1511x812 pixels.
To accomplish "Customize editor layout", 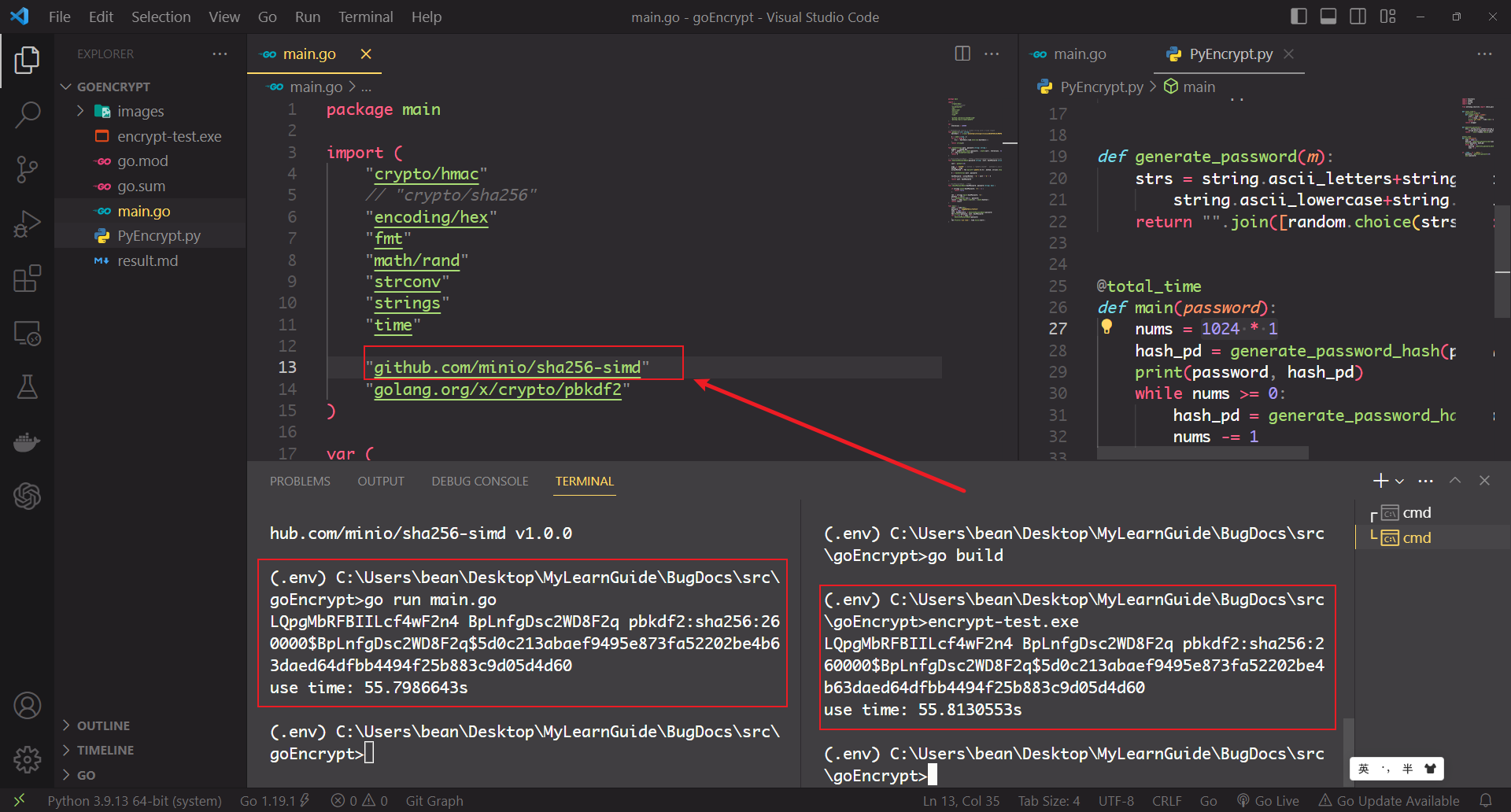I will click(1388, 17).
